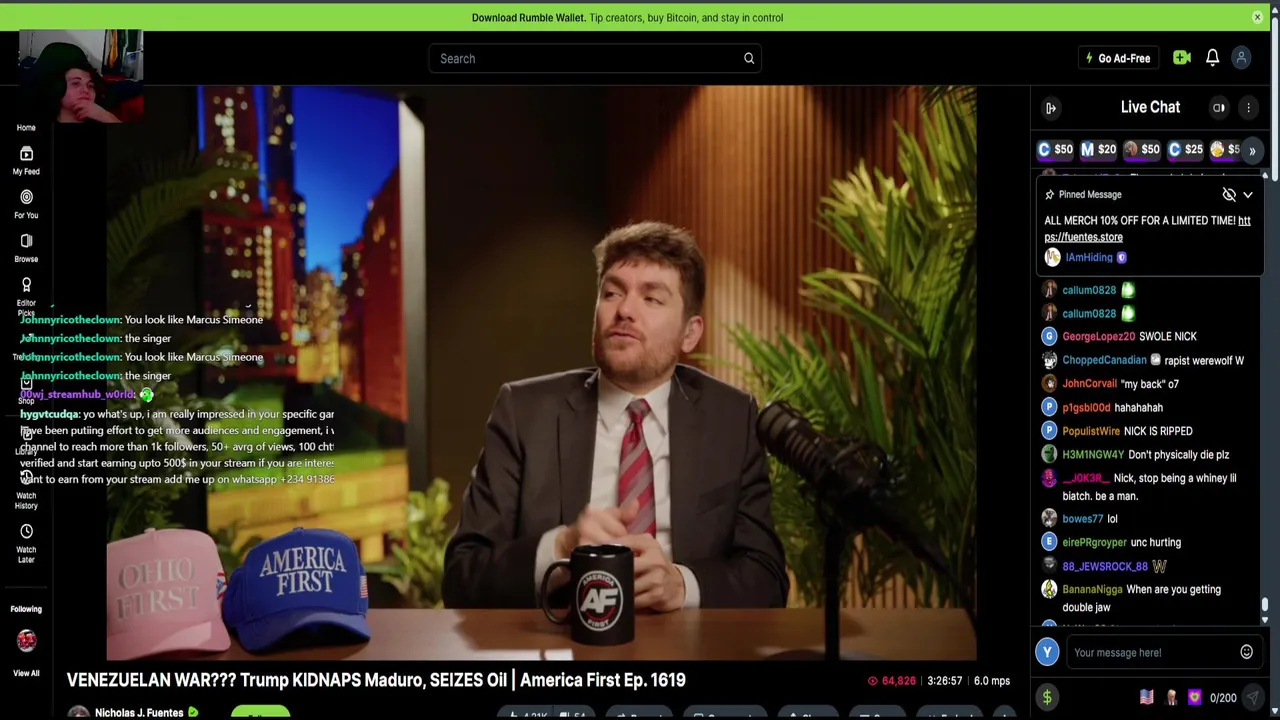Viewport: 1280px width, 720px height.
Task: Click the search magnifier icon
Action: (749, 58)
